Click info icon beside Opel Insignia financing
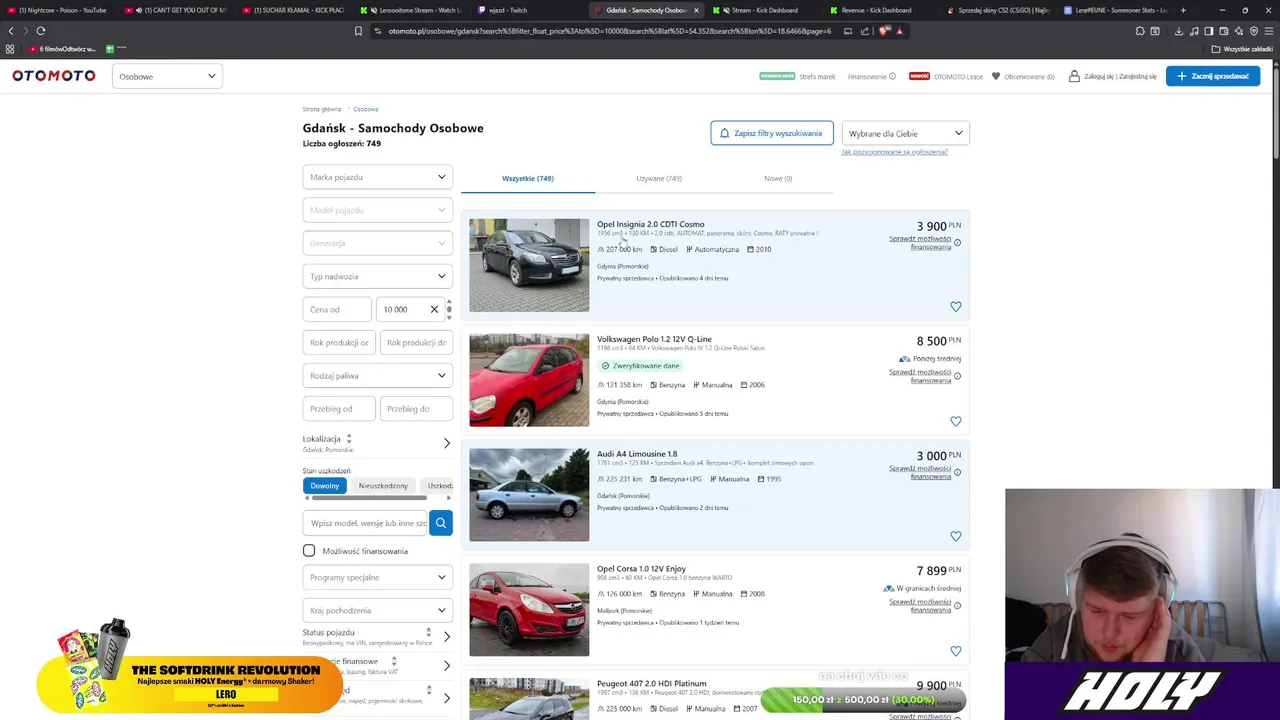The image size is (1280, 720). click(x=957, y=243)
